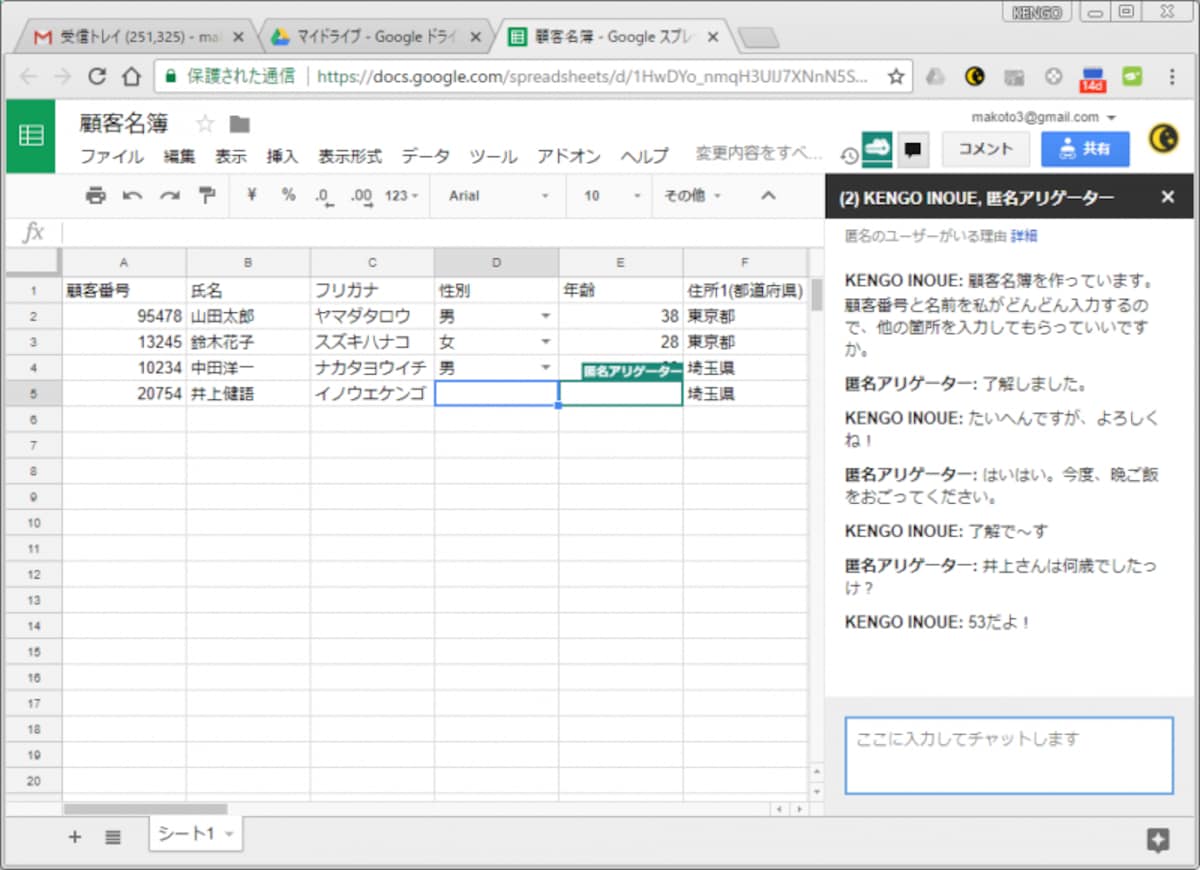This screenshot has width=1200, height=870.
Task: Click the horizontal scrollbar thumb
Action: point(145,808)
